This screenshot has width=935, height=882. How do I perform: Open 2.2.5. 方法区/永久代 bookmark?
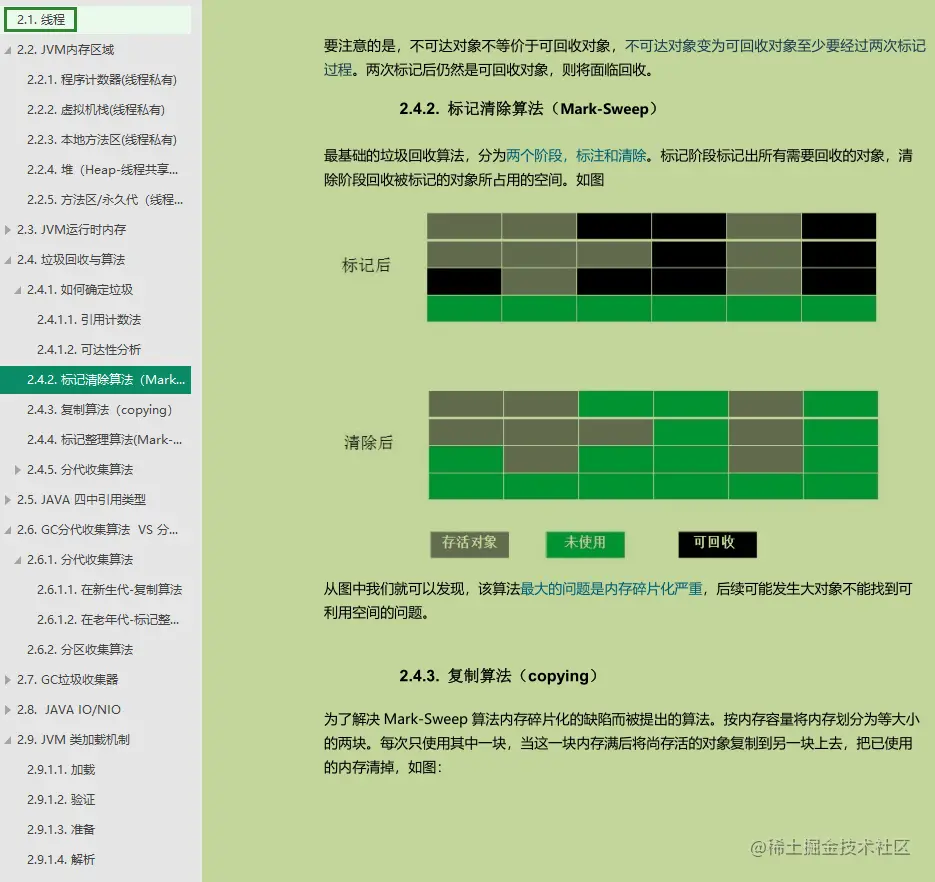105,200
